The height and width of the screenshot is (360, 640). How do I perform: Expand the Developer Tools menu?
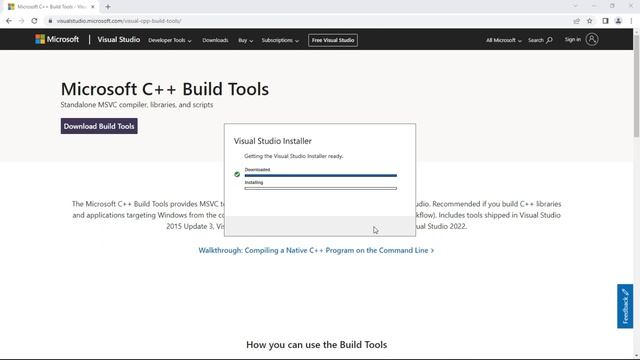click(x=170, y=40)
